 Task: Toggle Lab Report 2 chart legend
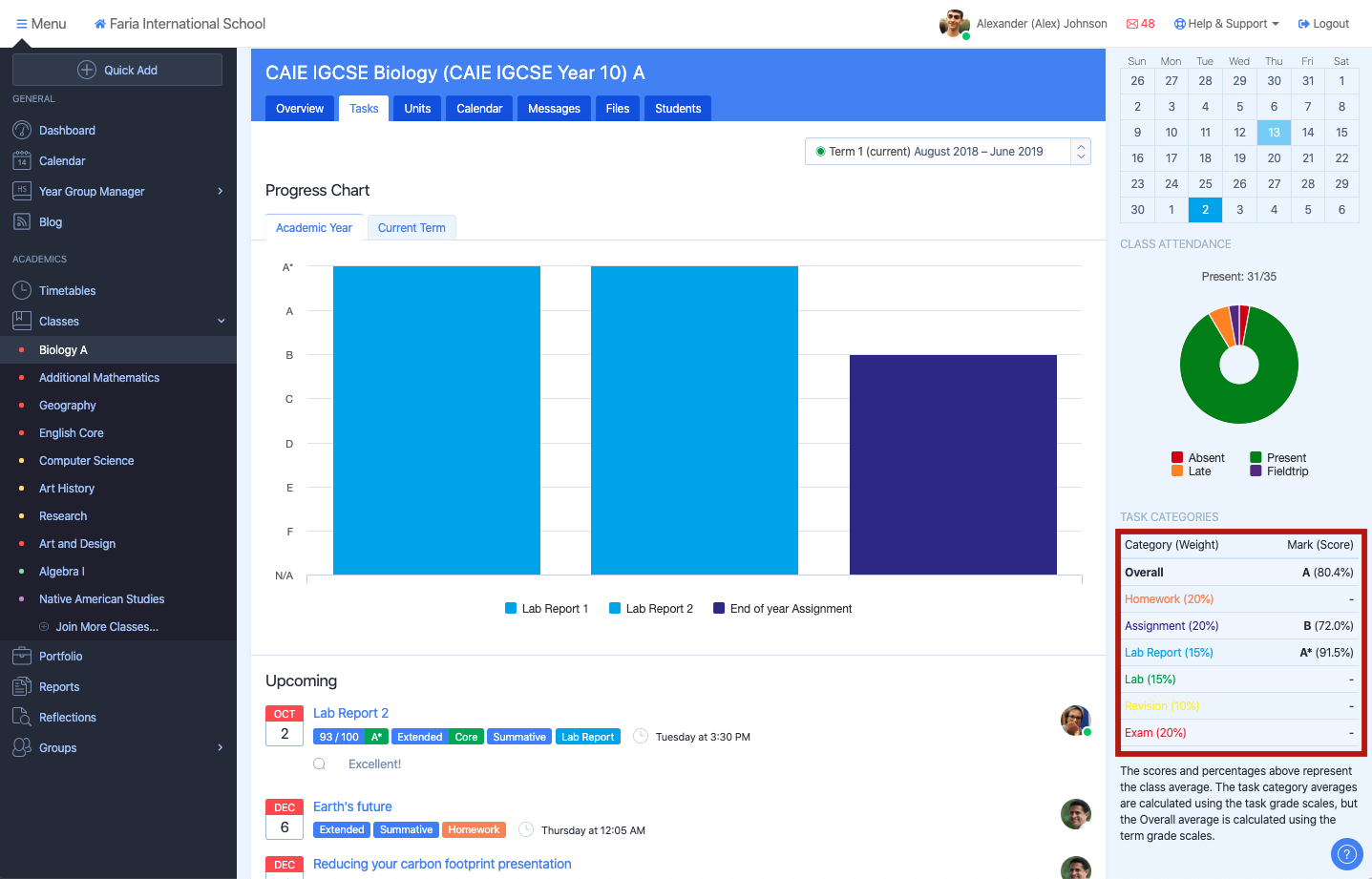650,609
